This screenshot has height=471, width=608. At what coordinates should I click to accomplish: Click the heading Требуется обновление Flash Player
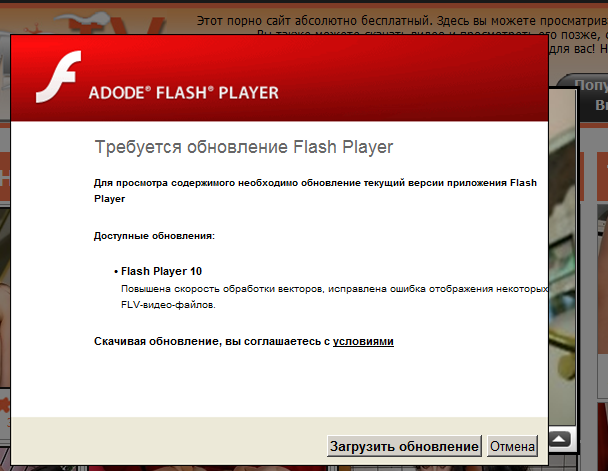click(x=244, y=147)
